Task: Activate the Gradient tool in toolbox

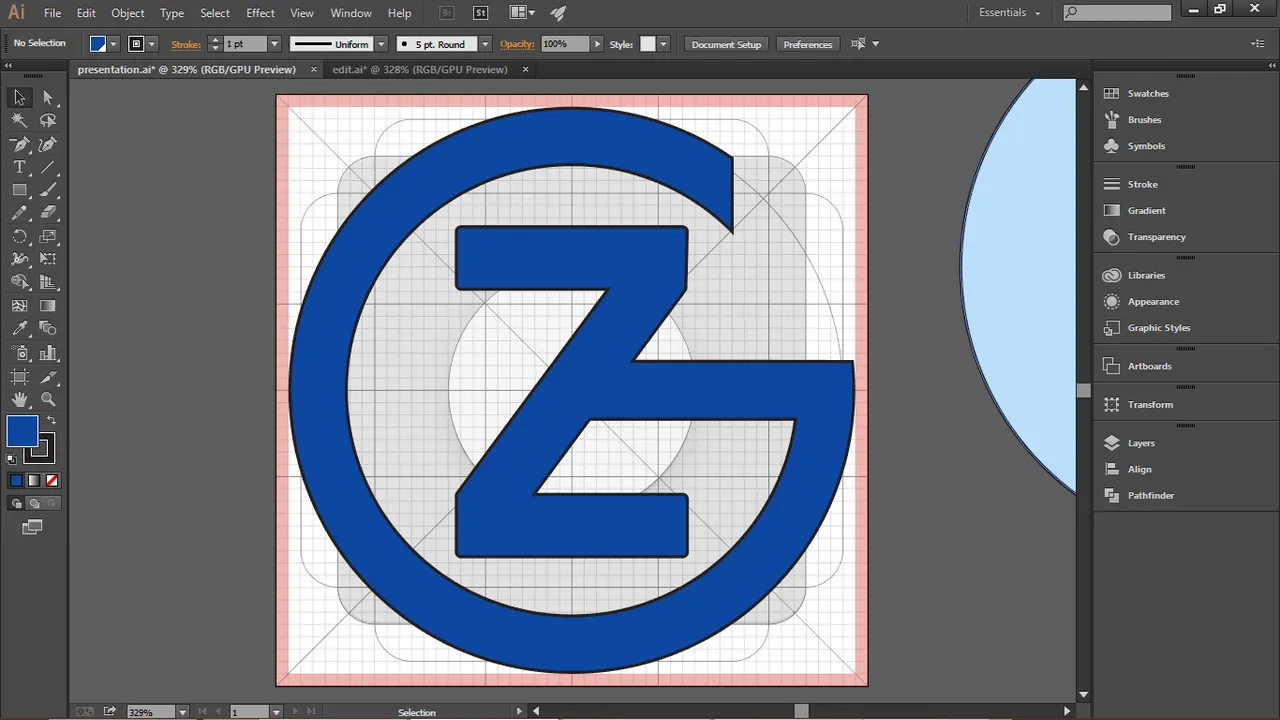Action: (x=48, y=306)
